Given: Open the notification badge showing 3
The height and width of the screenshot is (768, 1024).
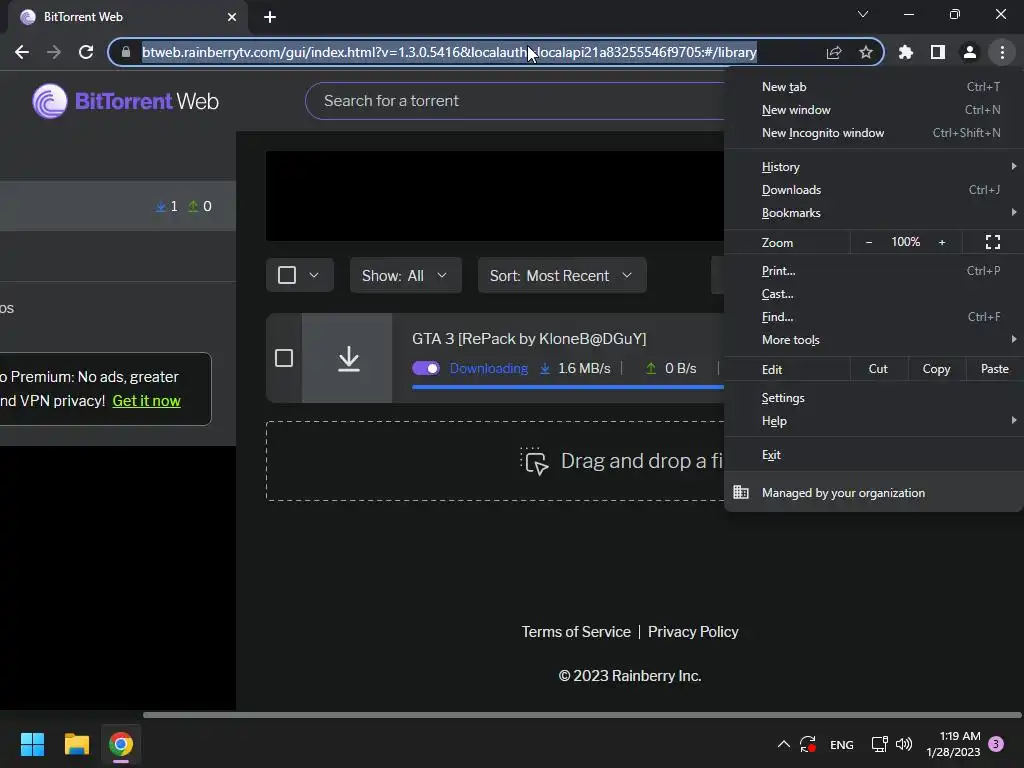Looking at the screenshot, I should (996, 744).
